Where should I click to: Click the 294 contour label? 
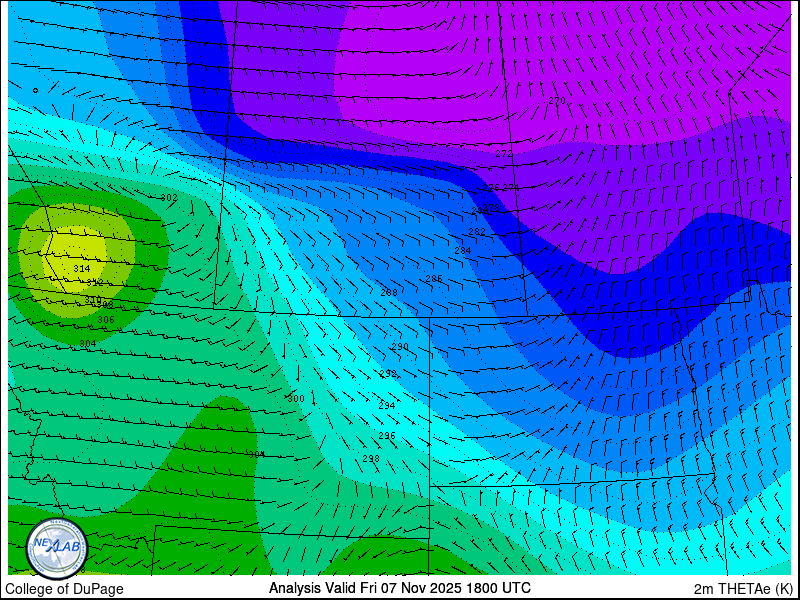tap(387, 406)
